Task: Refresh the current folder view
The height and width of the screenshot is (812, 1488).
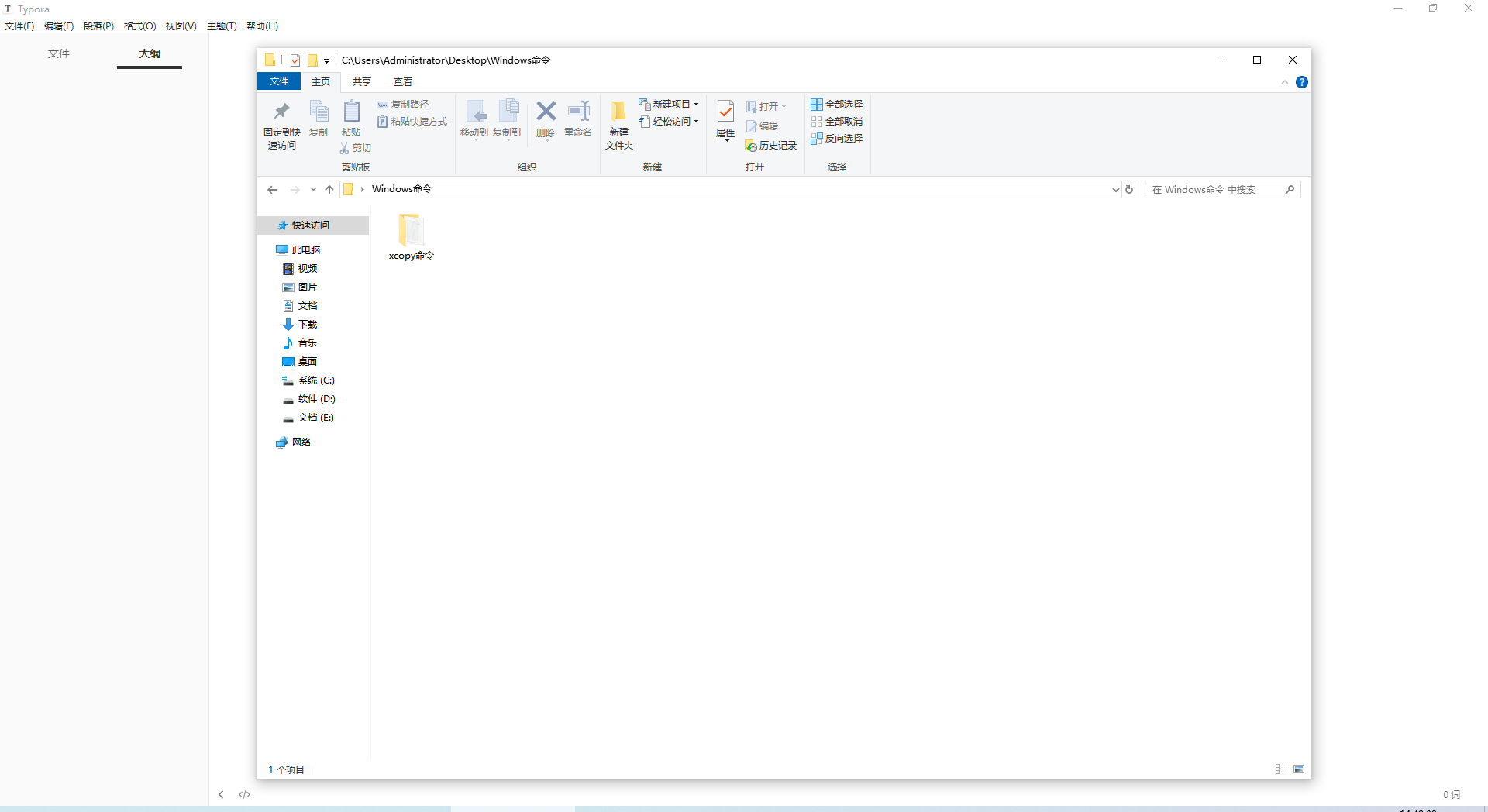Action: tap(1129, 189)
